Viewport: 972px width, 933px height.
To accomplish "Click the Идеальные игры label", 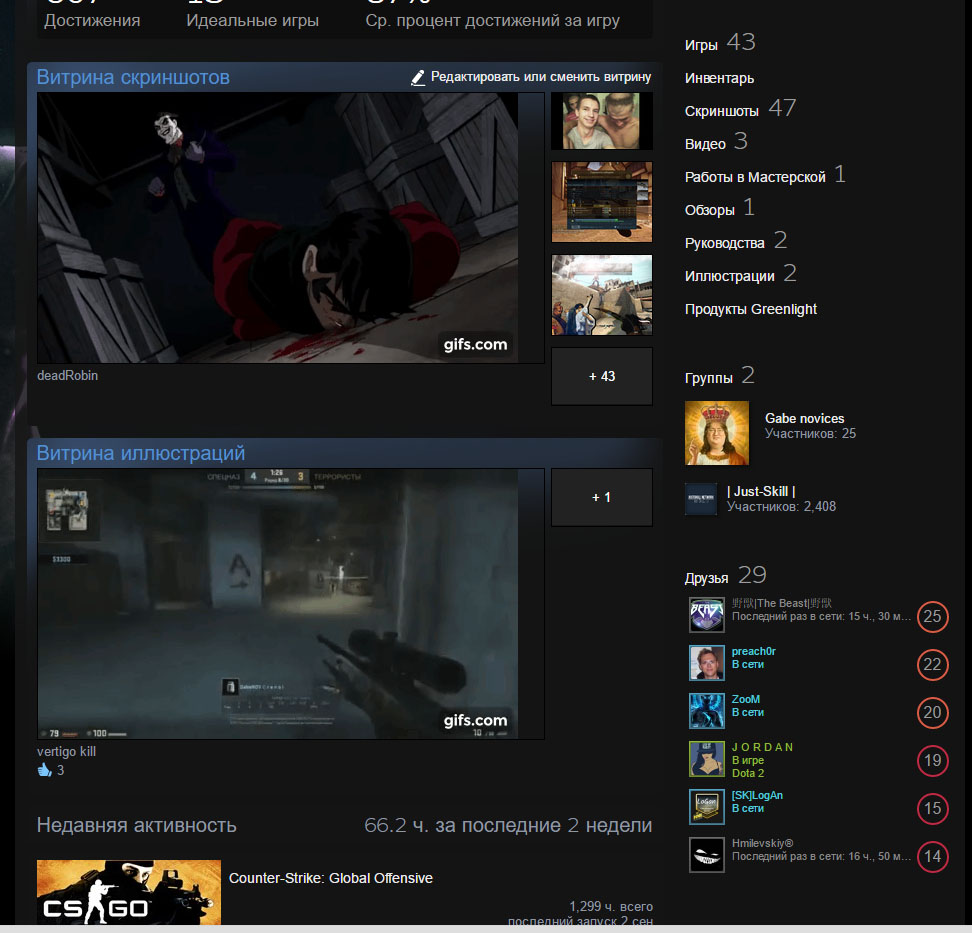I will [252, 20].
